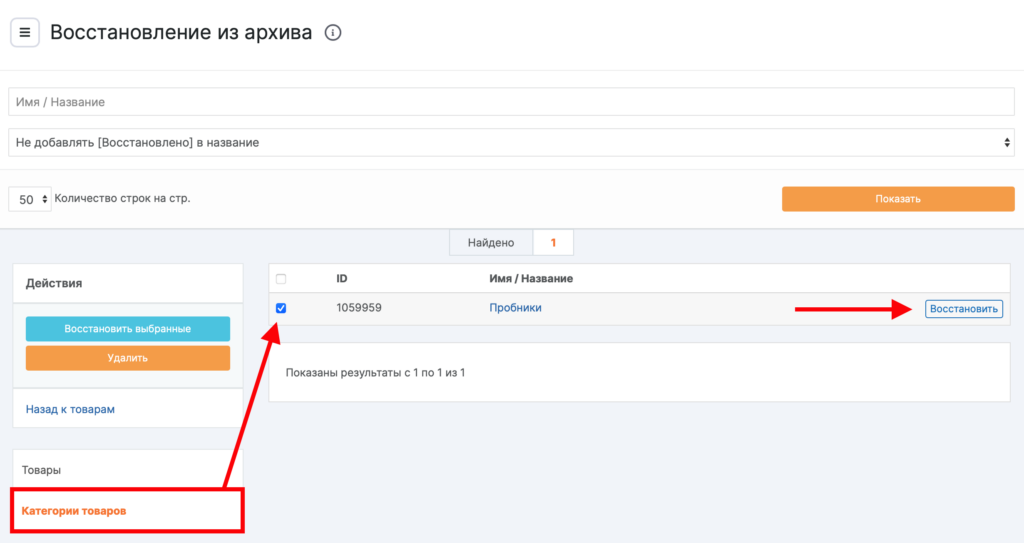The width and height of the screenshot is (1024, 543).
Task: Click the Действия panel header
Action: click(54, 283)
